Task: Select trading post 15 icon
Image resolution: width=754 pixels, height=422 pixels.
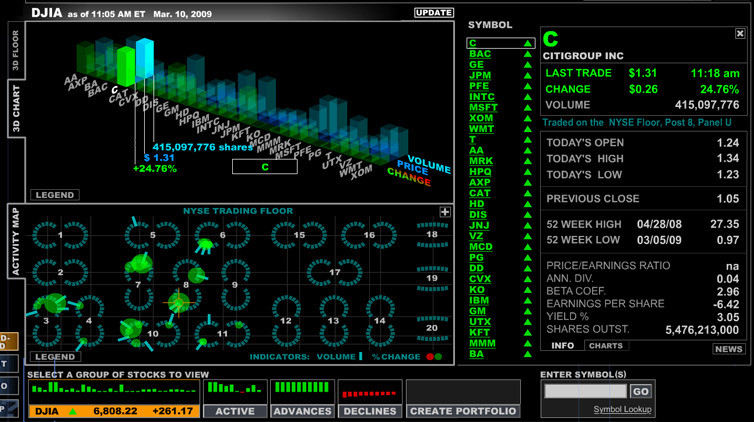Action: [x=299, y=235]
